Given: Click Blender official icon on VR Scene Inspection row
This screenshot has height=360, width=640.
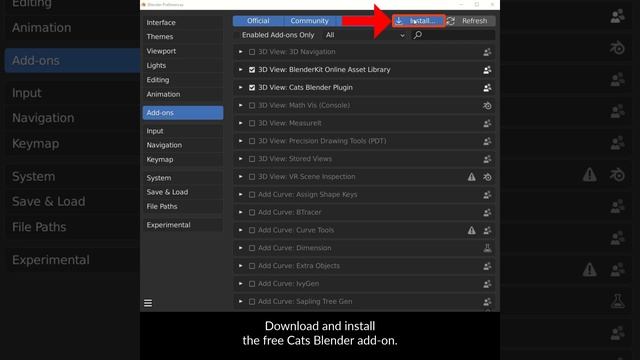Looking at the screenshot, I should coord(487,177).
